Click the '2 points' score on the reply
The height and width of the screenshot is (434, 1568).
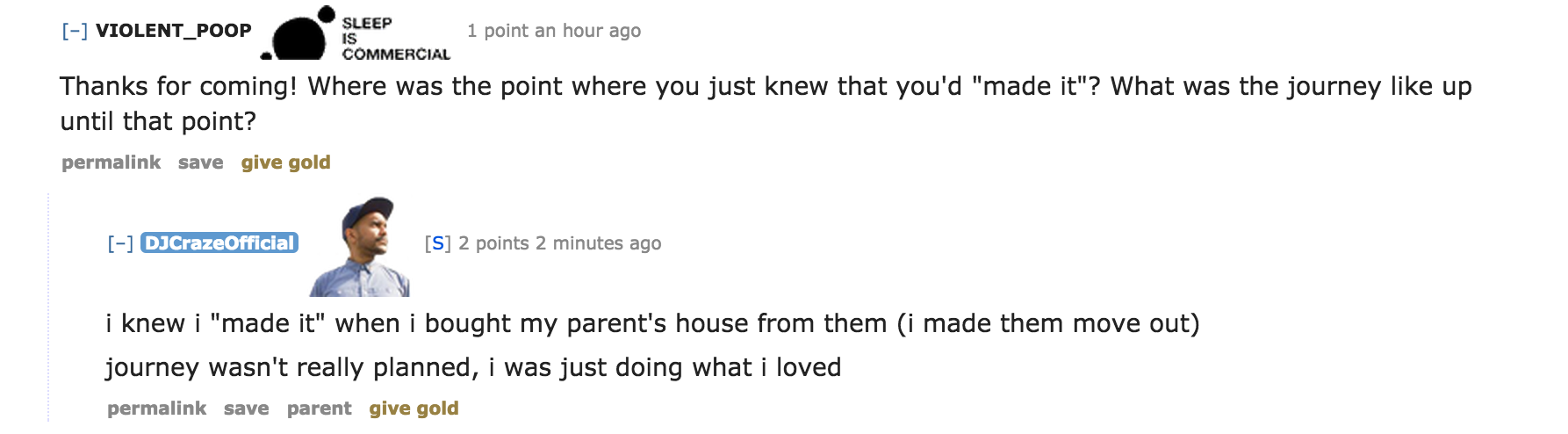click(x=493, y=243)
